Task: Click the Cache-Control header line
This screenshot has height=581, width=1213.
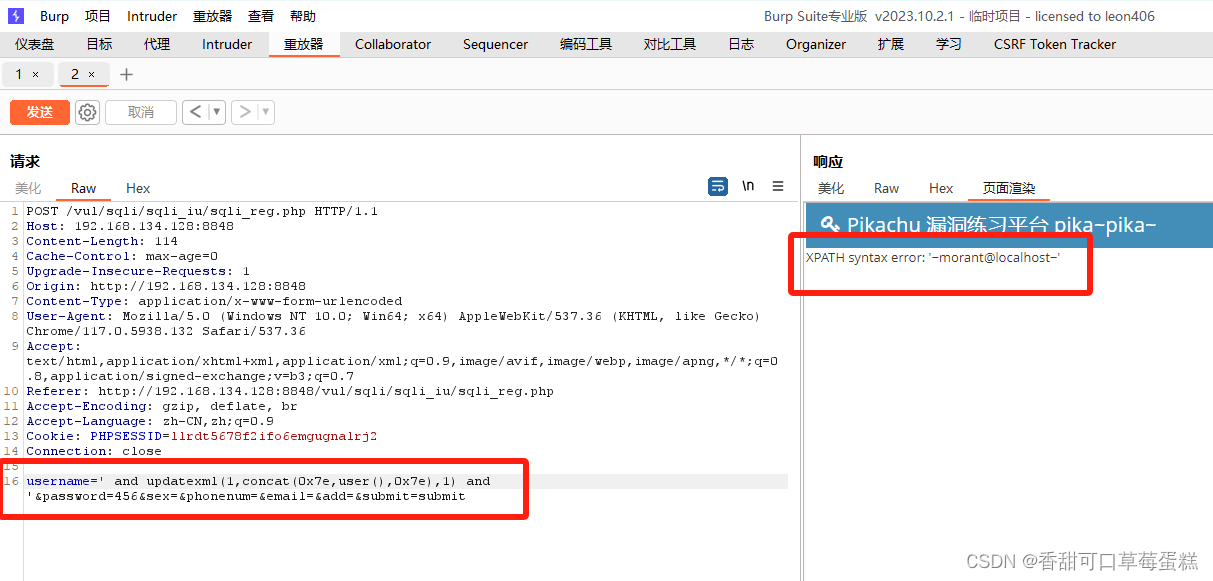Action: [122, 256]
